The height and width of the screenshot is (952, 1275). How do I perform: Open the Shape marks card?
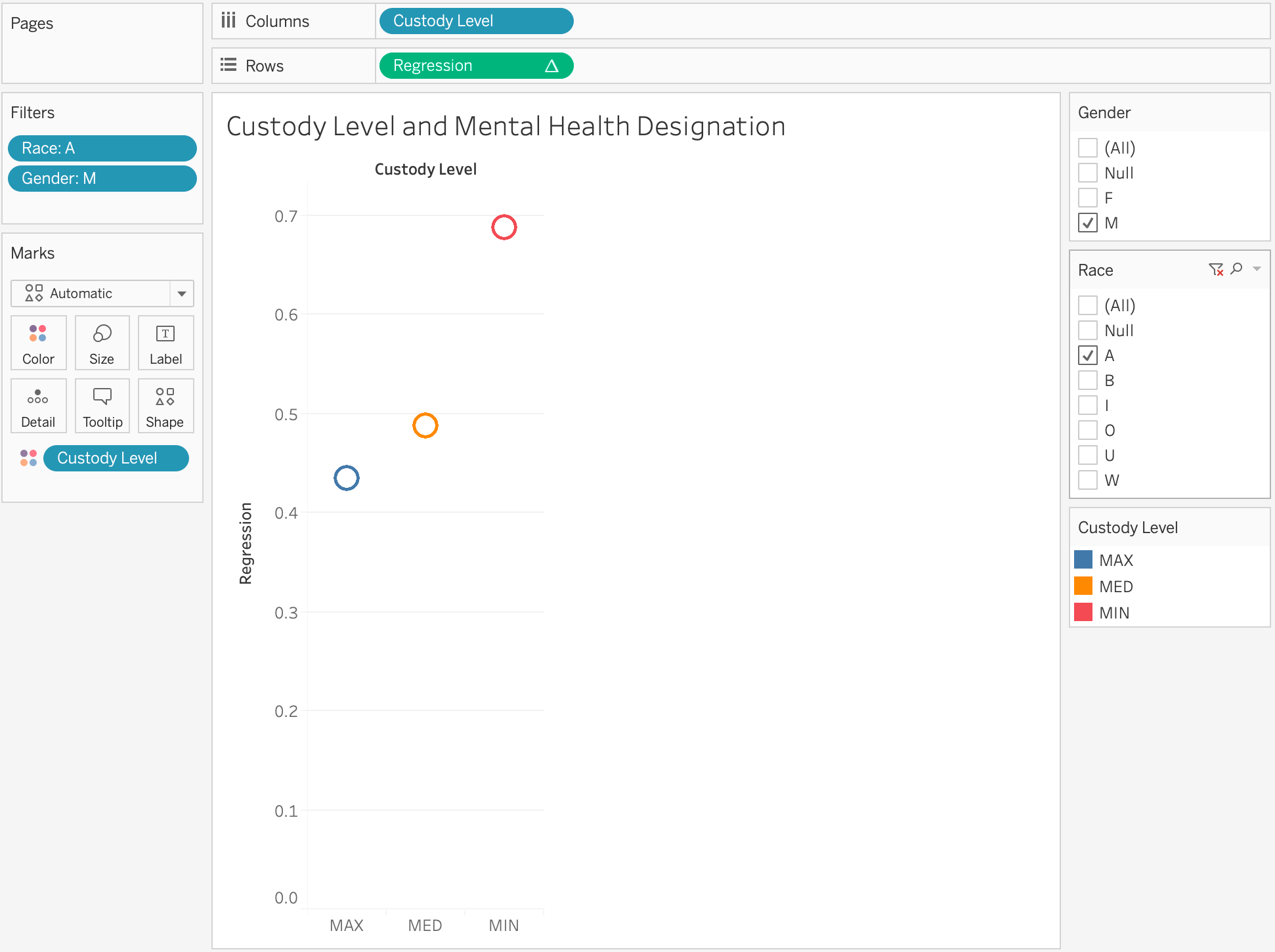[x=165, y=406]
